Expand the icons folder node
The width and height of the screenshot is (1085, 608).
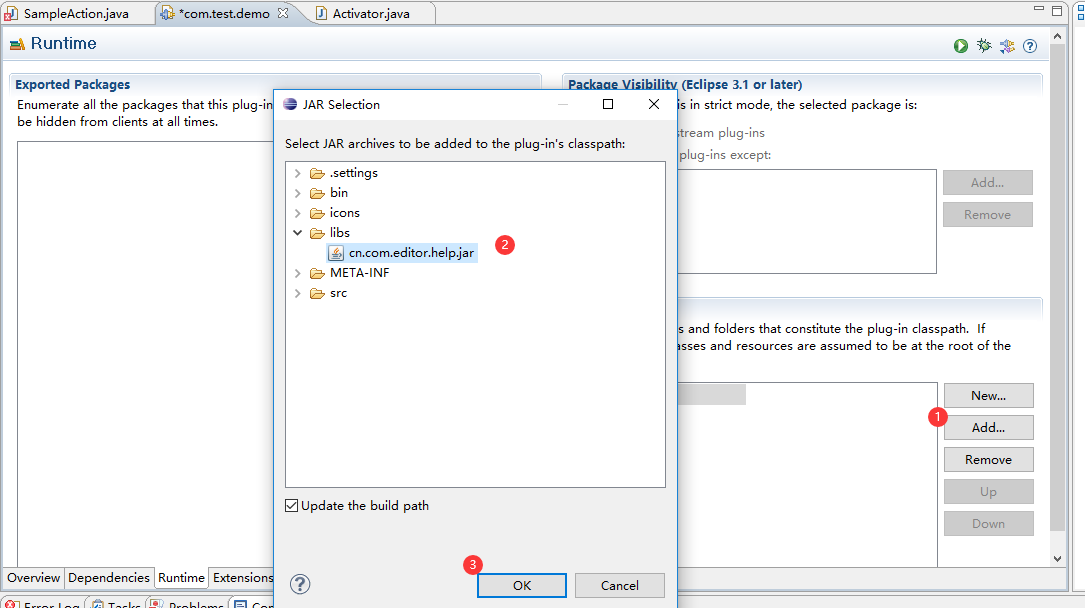coord(298,213)
